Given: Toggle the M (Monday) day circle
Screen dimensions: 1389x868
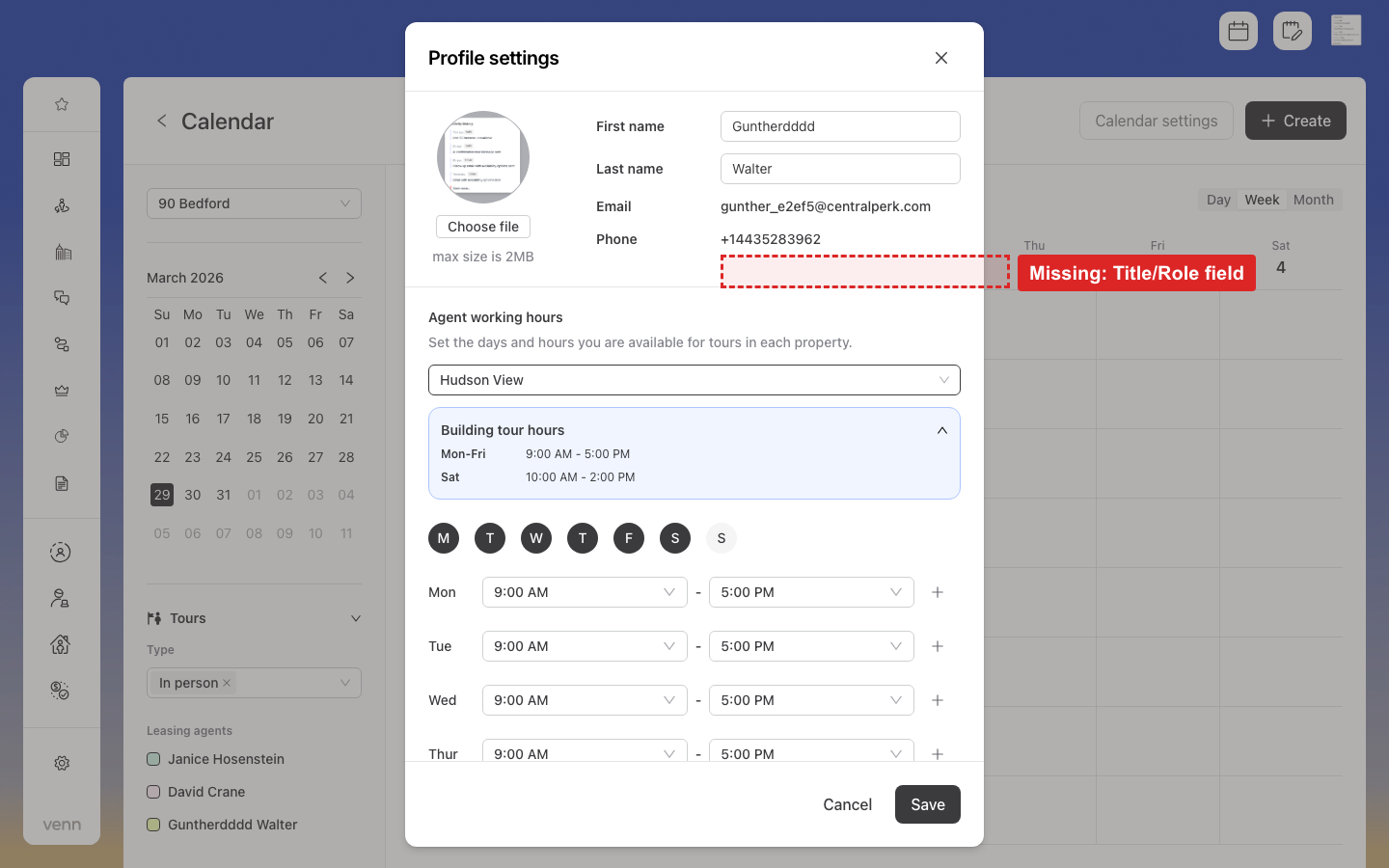Looking at the screenshot, I should pyautogui.click(x=444, y=538).
